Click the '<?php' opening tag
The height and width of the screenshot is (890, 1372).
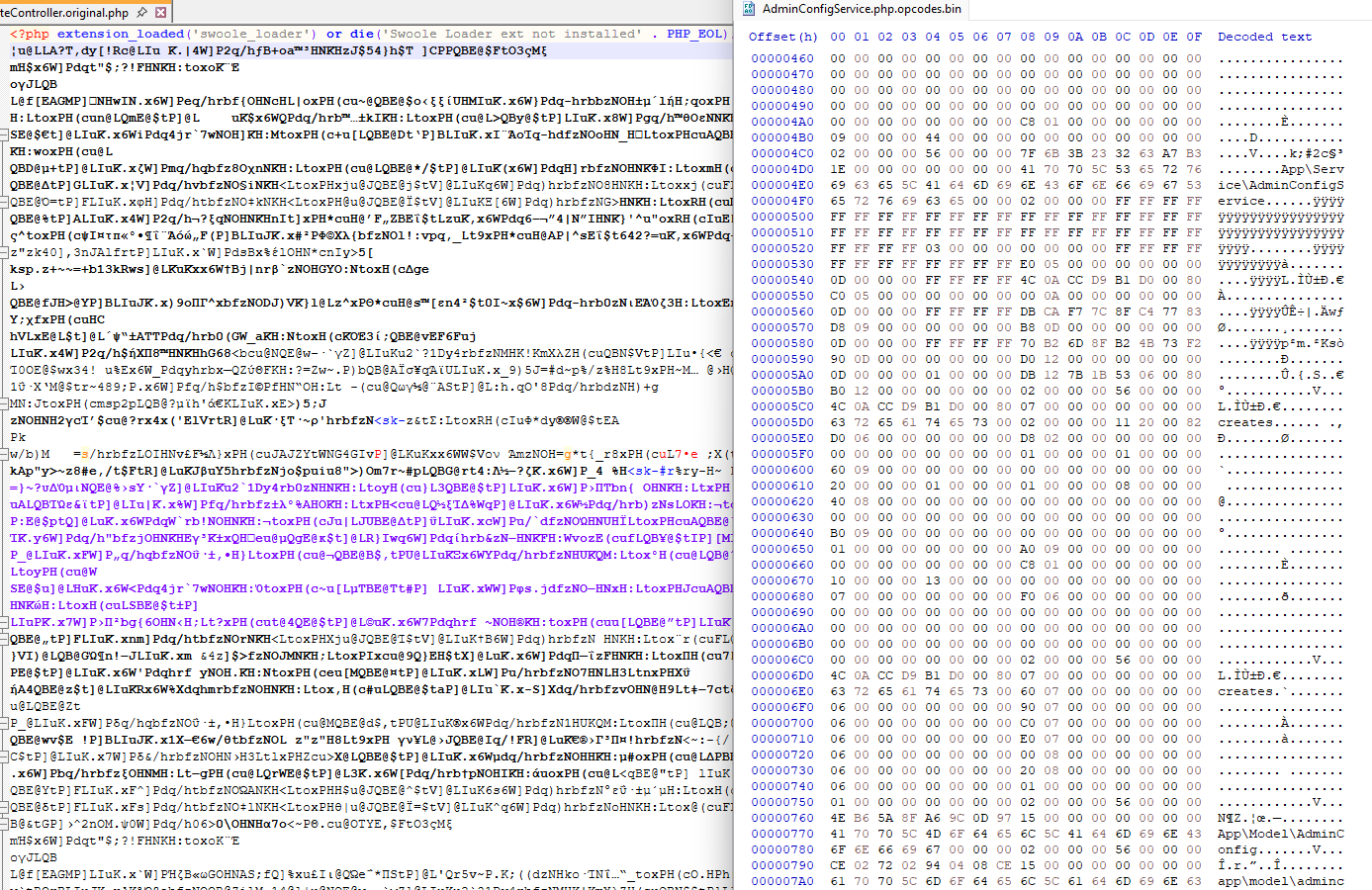[30, 34]
